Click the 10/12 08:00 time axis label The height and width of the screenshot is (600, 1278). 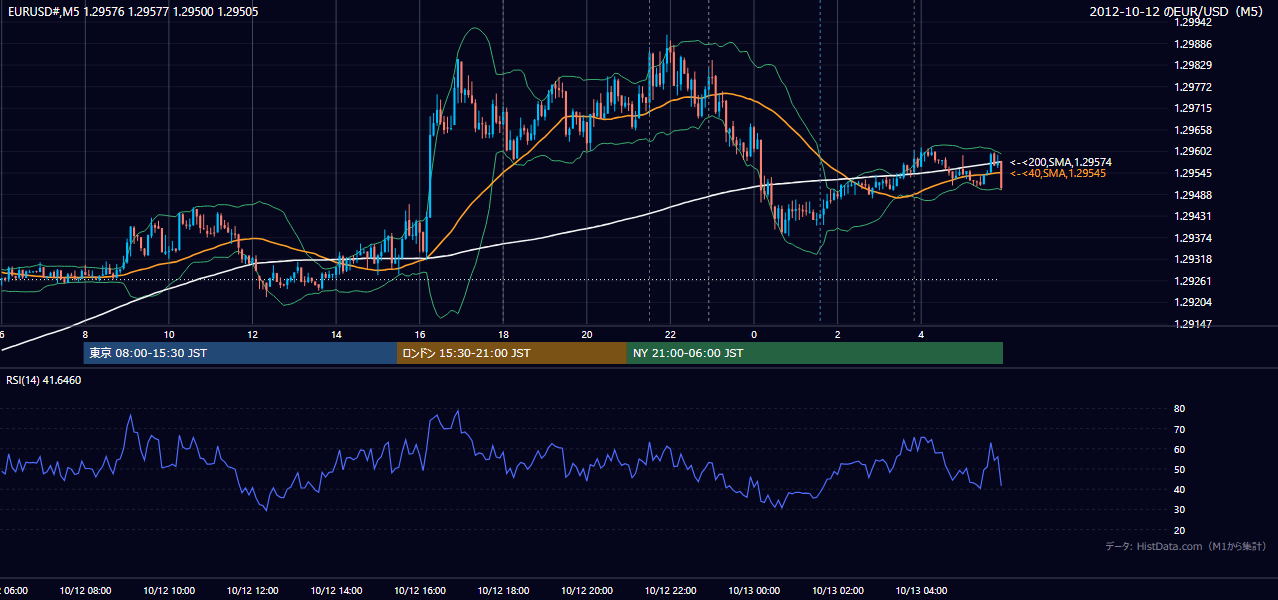pos(85,590)
